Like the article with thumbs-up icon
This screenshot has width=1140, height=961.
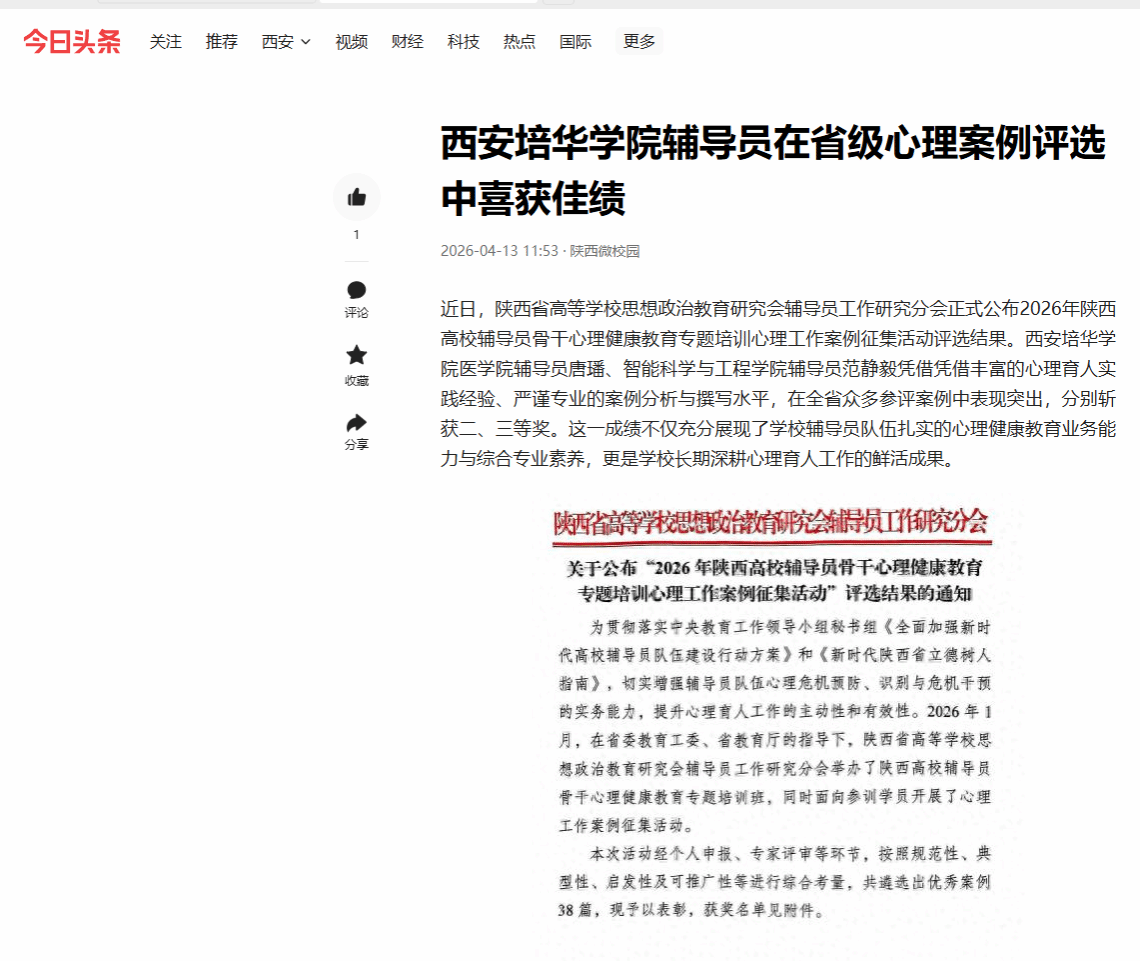(356, 198)
